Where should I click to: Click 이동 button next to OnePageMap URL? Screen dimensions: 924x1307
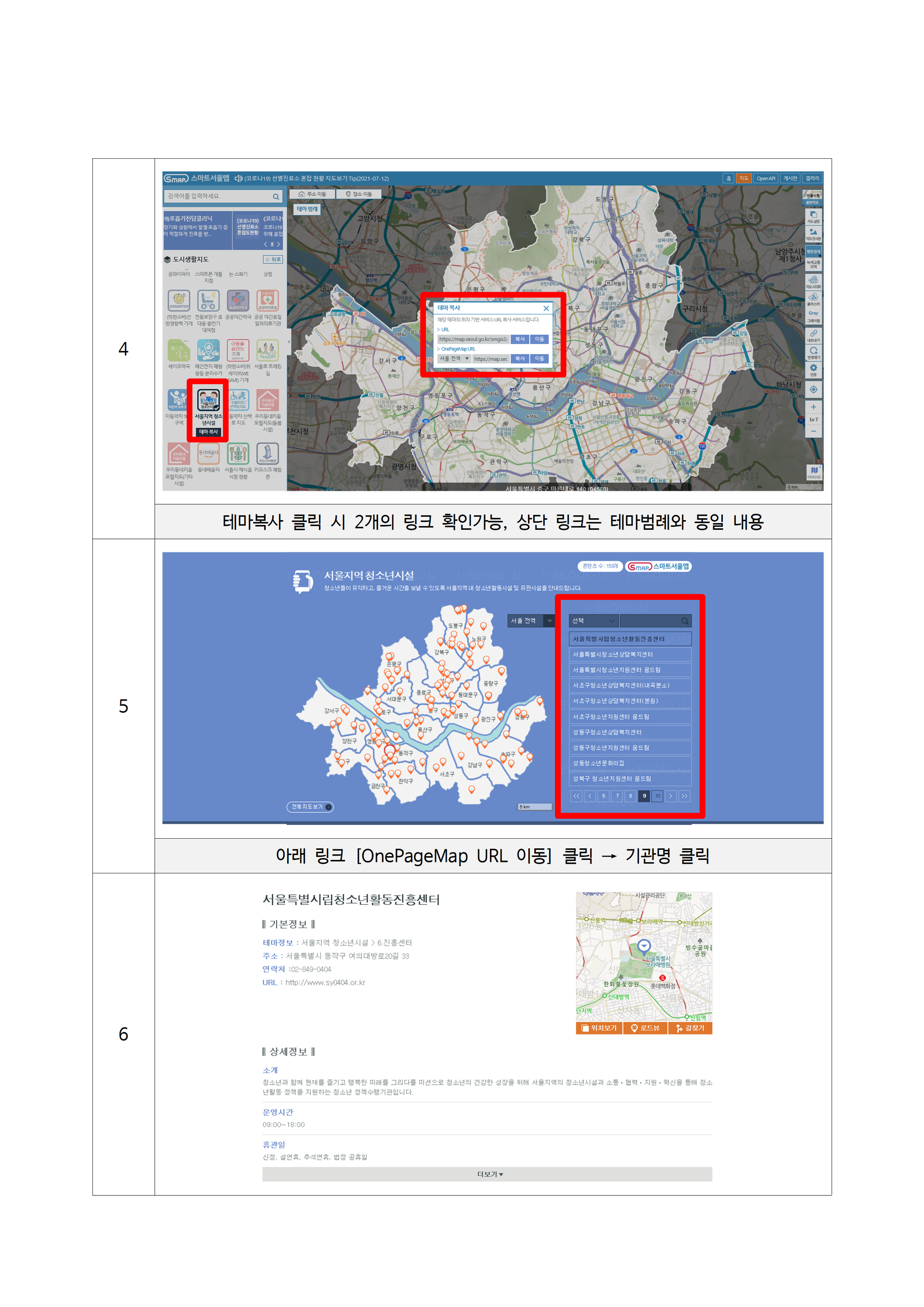pyautogui.click(x=539, y=359)
